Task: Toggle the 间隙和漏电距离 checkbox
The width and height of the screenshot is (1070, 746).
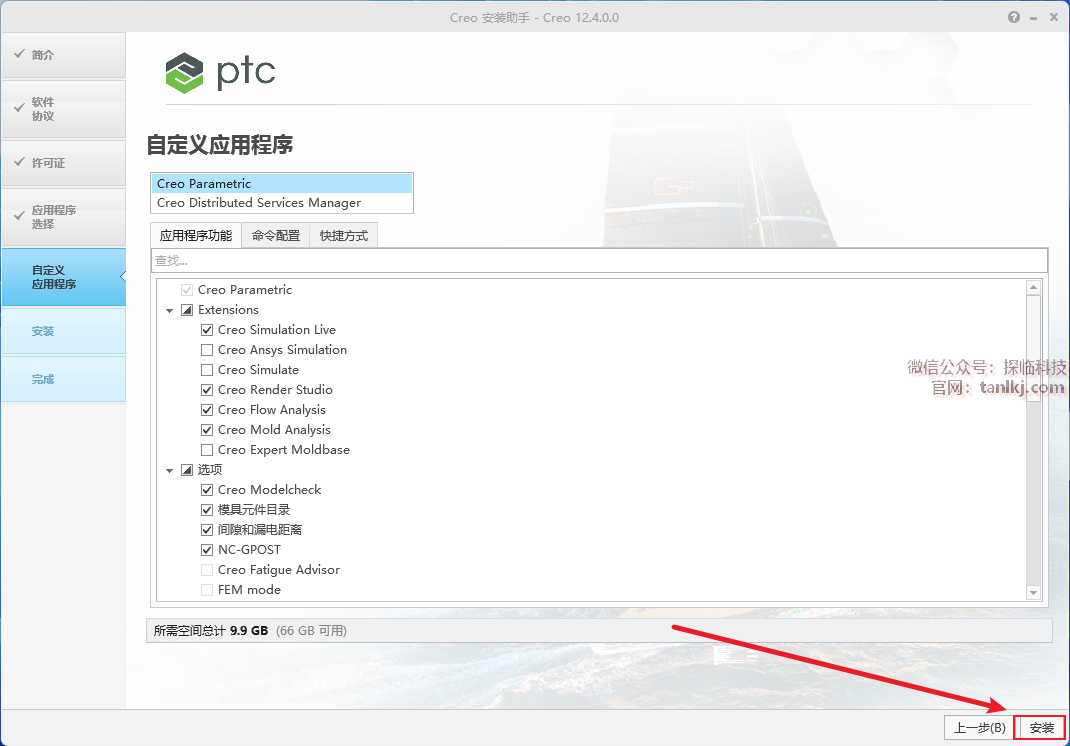Action: click(207, 530)
